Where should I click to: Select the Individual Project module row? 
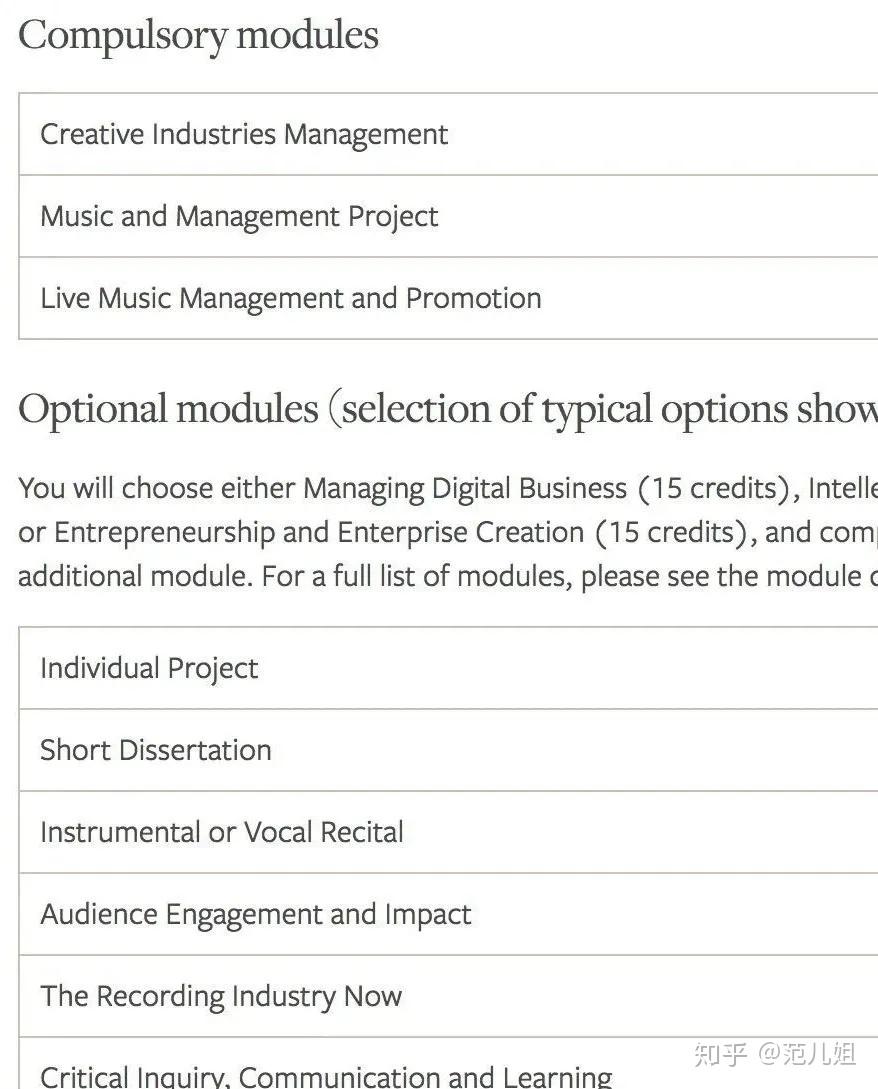[x=149, y=668]
